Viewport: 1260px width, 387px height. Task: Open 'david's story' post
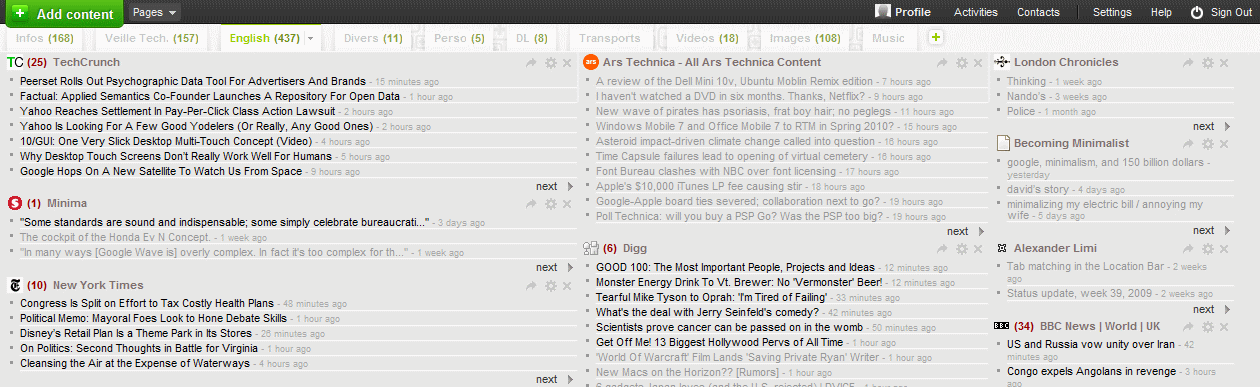(x=1038, y=189)
